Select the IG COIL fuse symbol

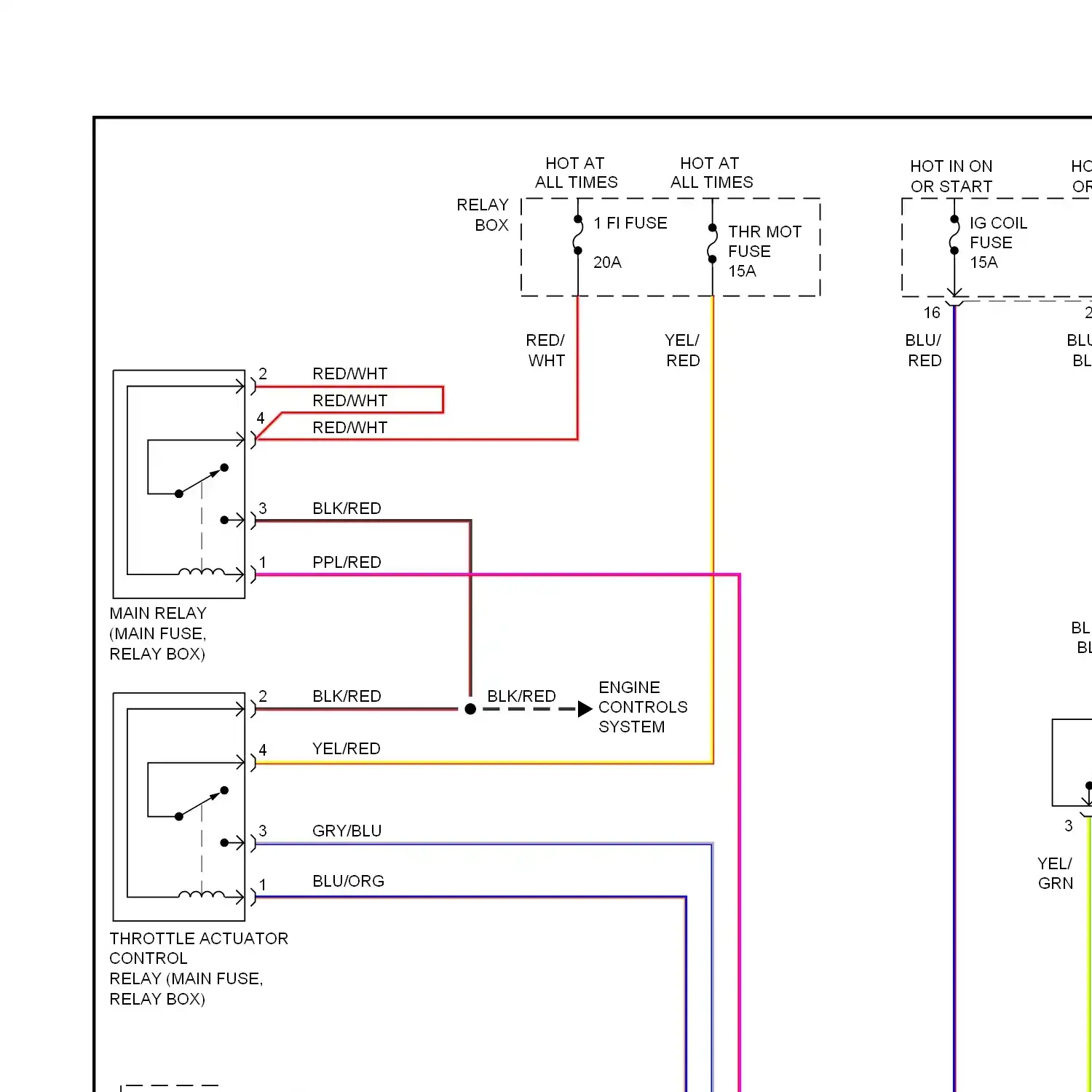coord(954,234)
